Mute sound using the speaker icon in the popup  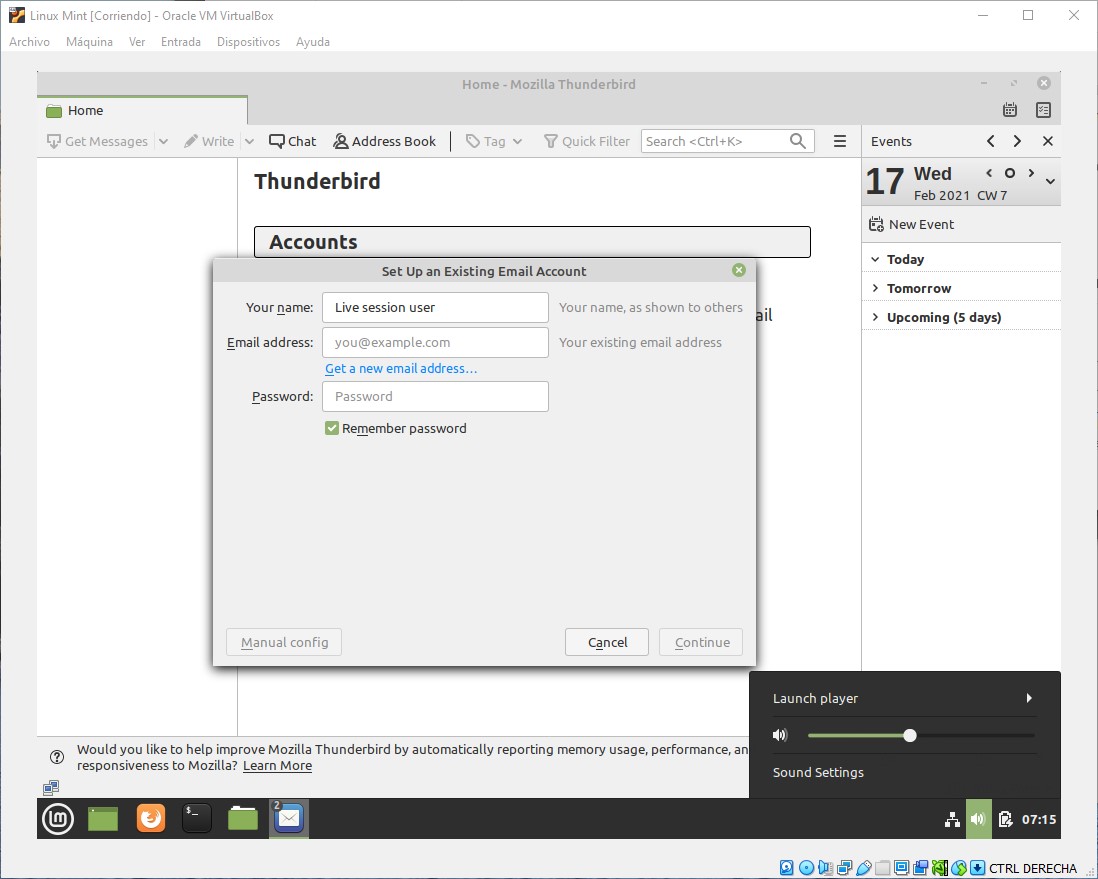click(780, 736)
